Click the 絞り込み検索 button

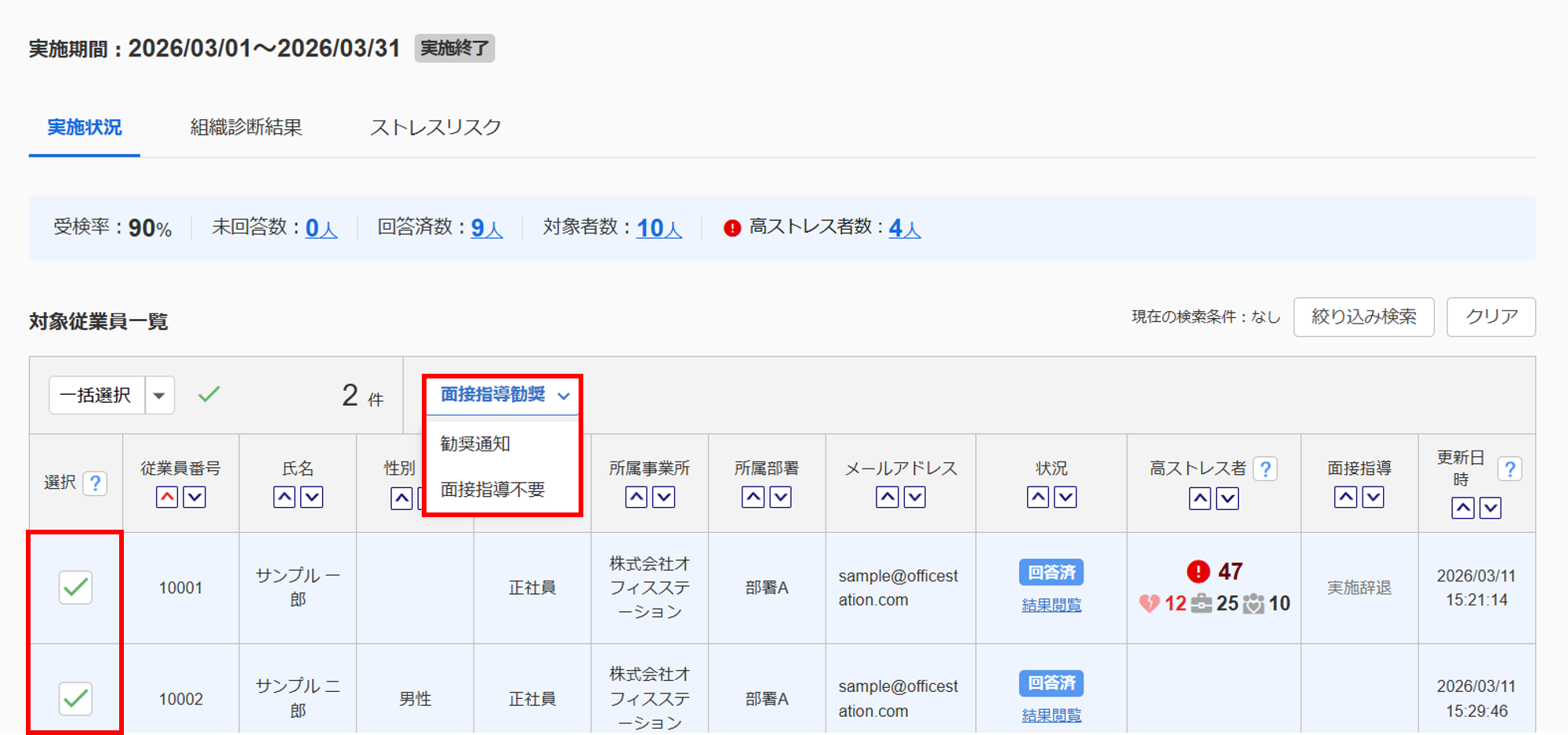point(1363,317)
